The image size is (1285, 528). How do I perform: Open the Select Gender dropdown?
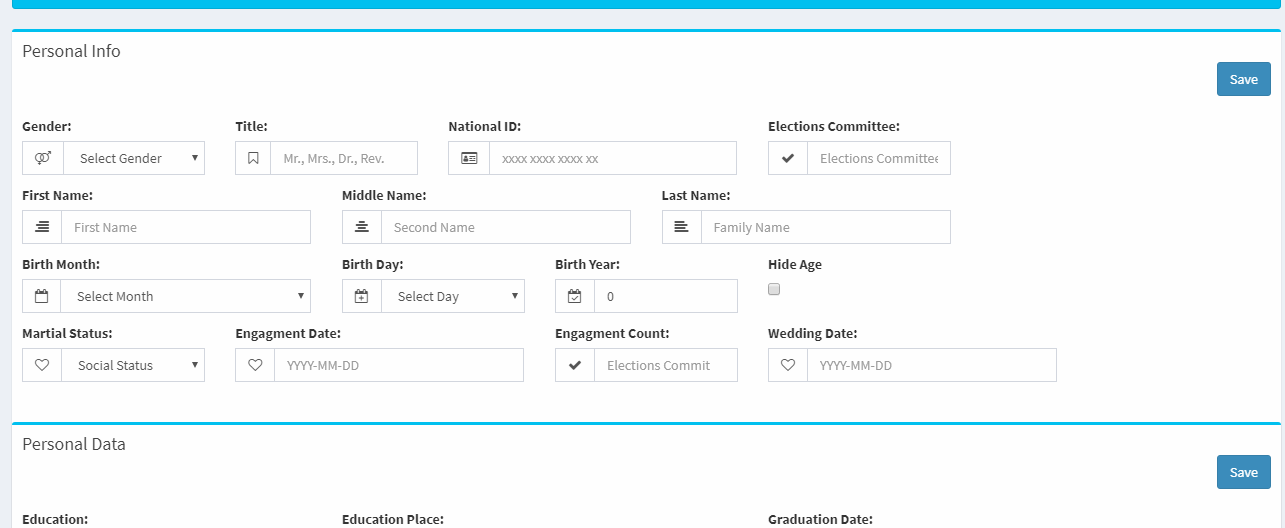(x=134, y=158)
